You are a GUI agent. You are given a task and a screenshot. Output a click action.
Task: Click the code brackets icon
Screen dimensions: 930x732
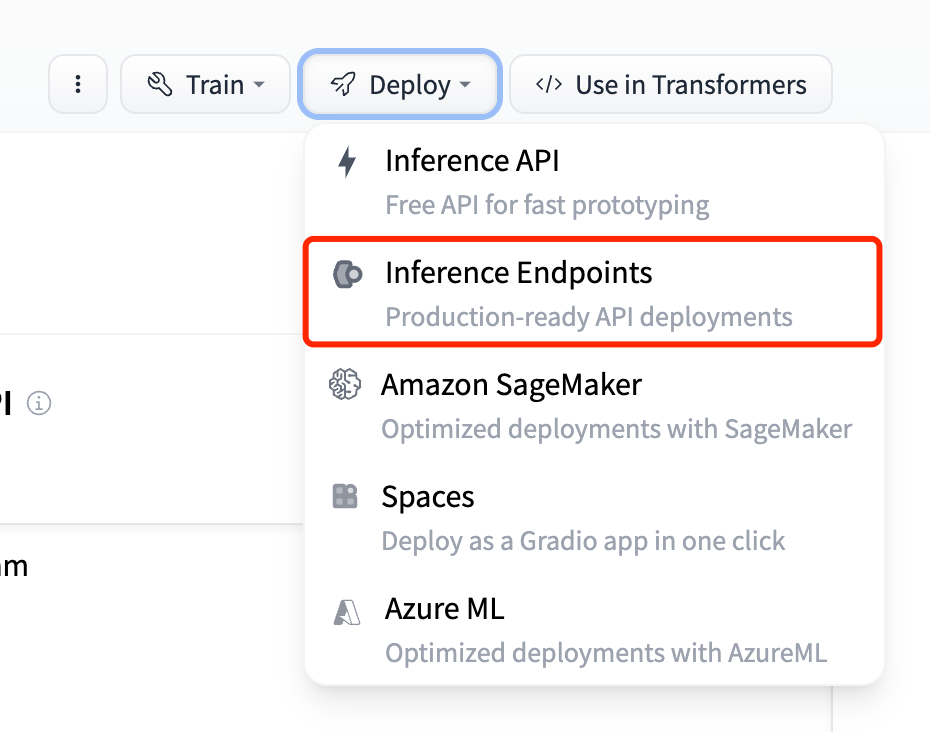[549, 84]
